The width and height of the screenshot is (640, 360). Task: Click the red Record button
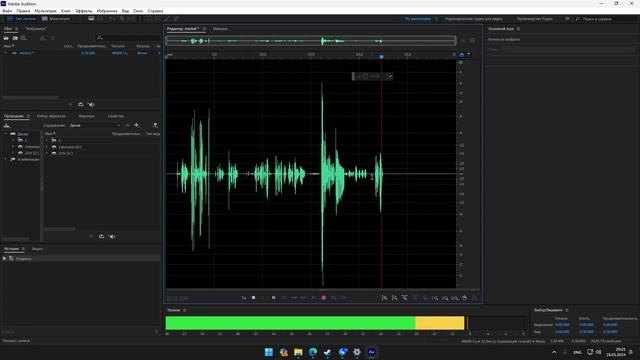tap(324, 298)
